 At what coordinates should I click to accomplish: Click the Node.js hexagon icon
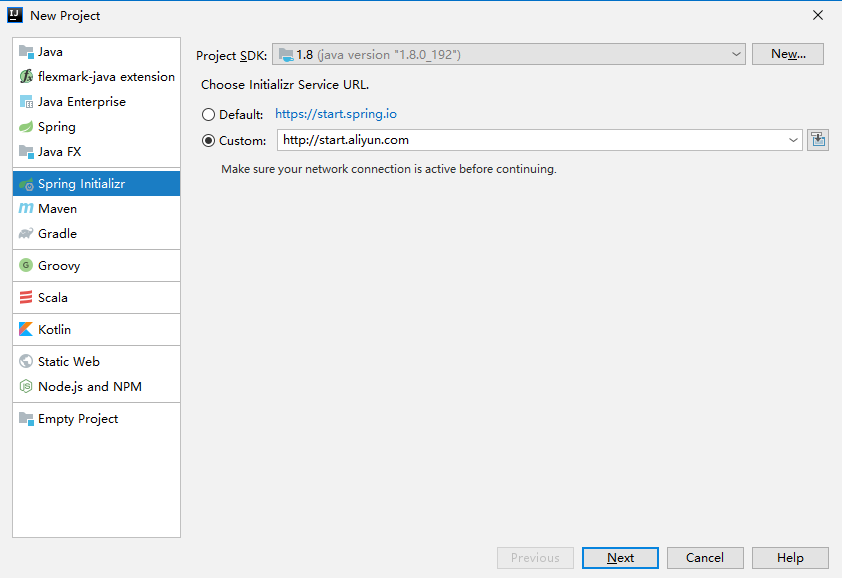pyautogui.click(x=26, y=386)
